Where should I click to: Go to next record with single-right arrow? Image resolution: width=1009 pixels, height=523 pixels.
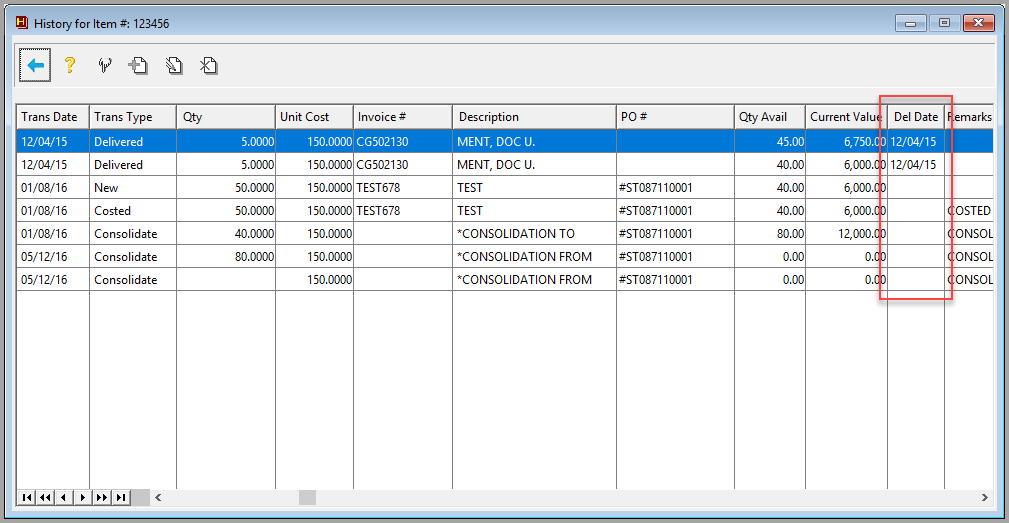(x=83, y=497)
